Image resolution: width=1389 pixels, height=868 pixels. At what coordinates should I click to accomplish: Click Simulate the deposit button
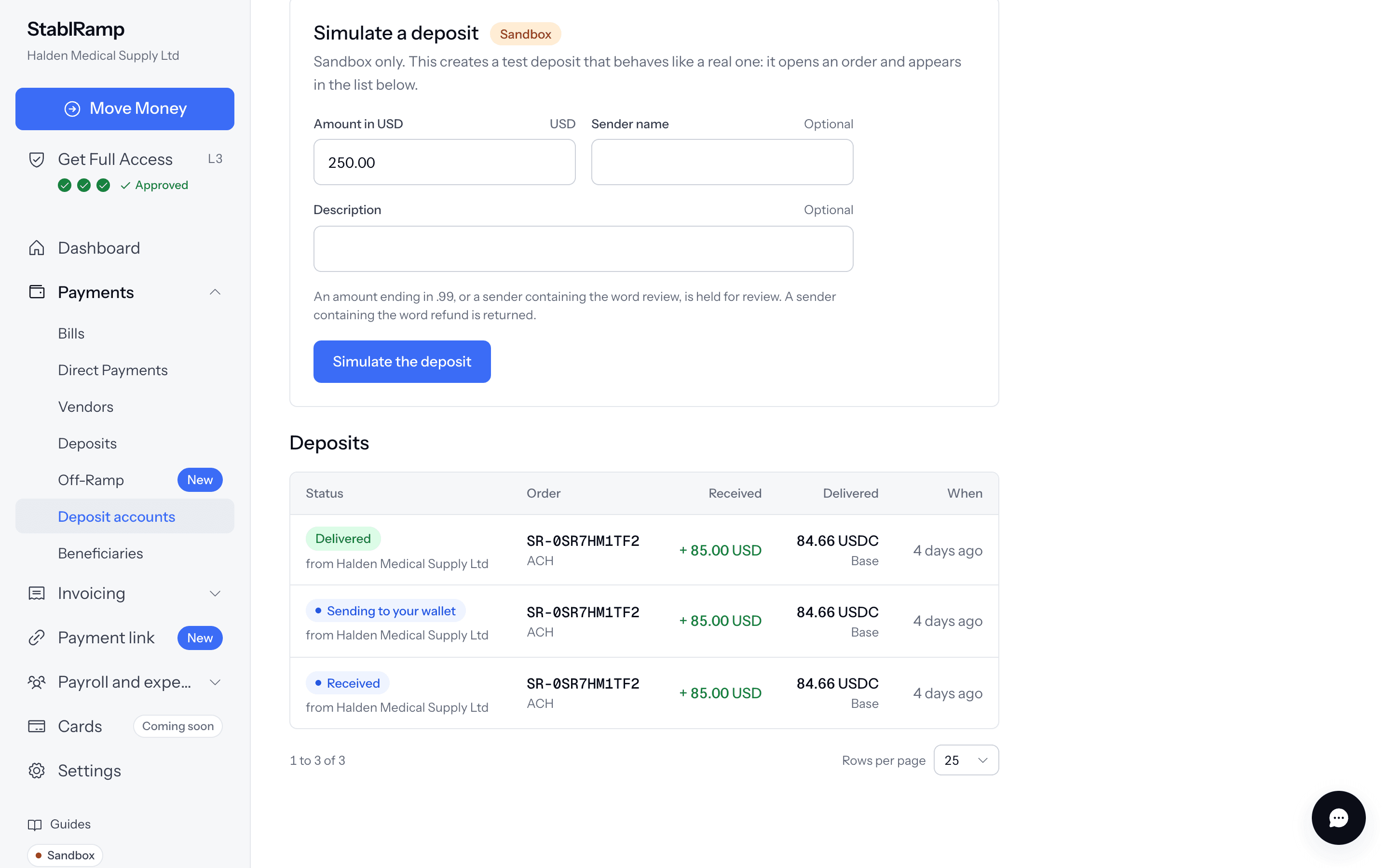pos(402,361)
